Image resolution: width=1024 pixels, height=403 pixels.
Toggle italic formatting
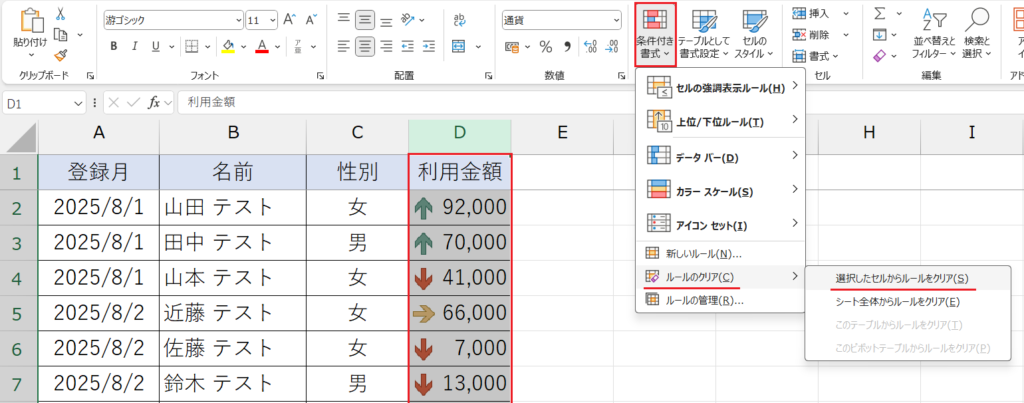(135, 46)
